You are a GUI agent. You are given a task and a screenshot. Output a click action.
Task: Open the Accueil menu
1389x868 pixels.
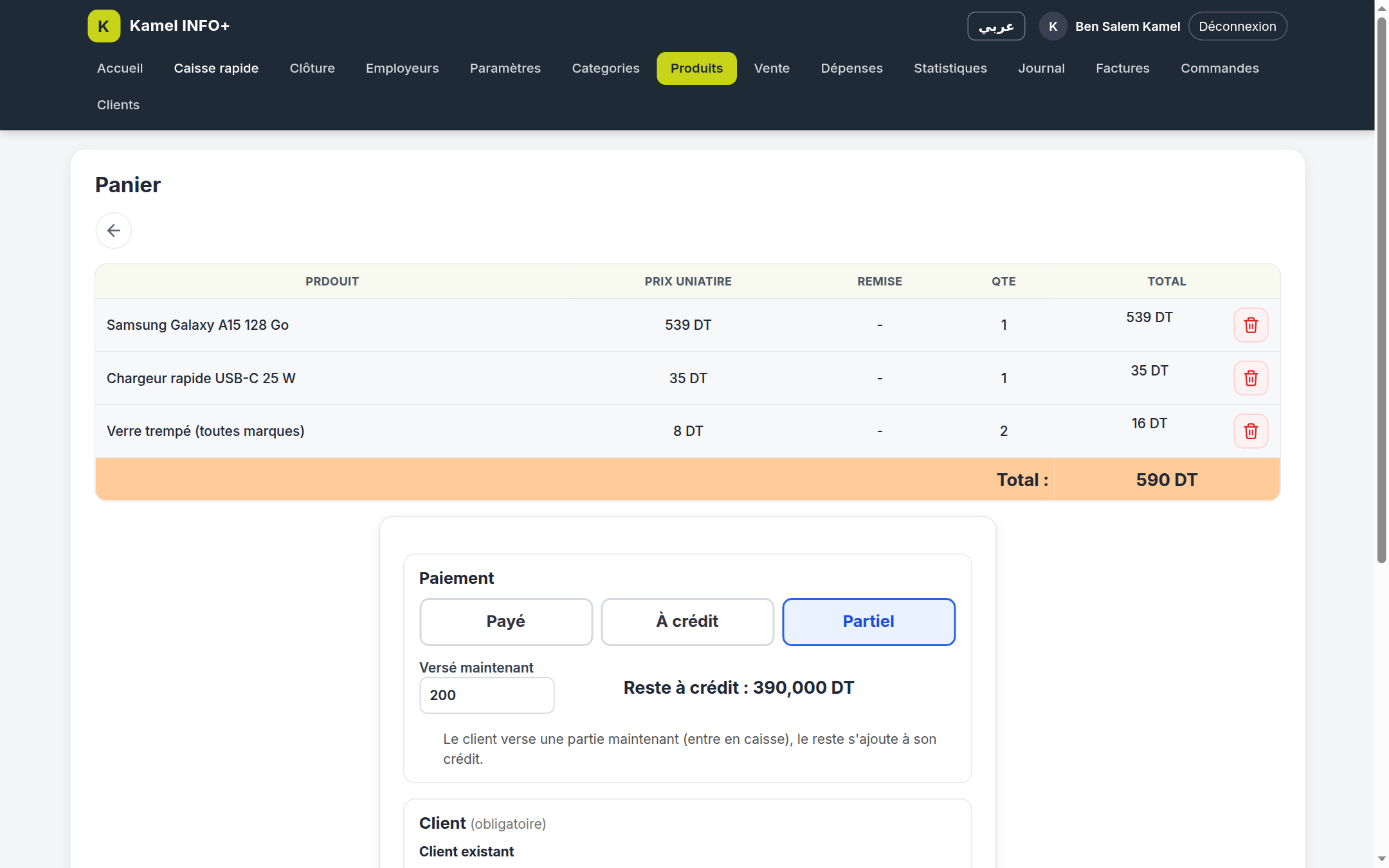coord(120,68)
